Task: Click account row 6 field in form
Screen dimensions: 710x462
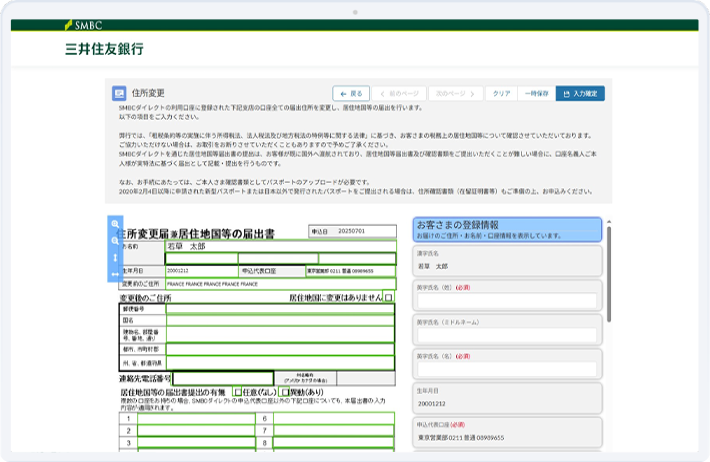Action: click(334, 419)
